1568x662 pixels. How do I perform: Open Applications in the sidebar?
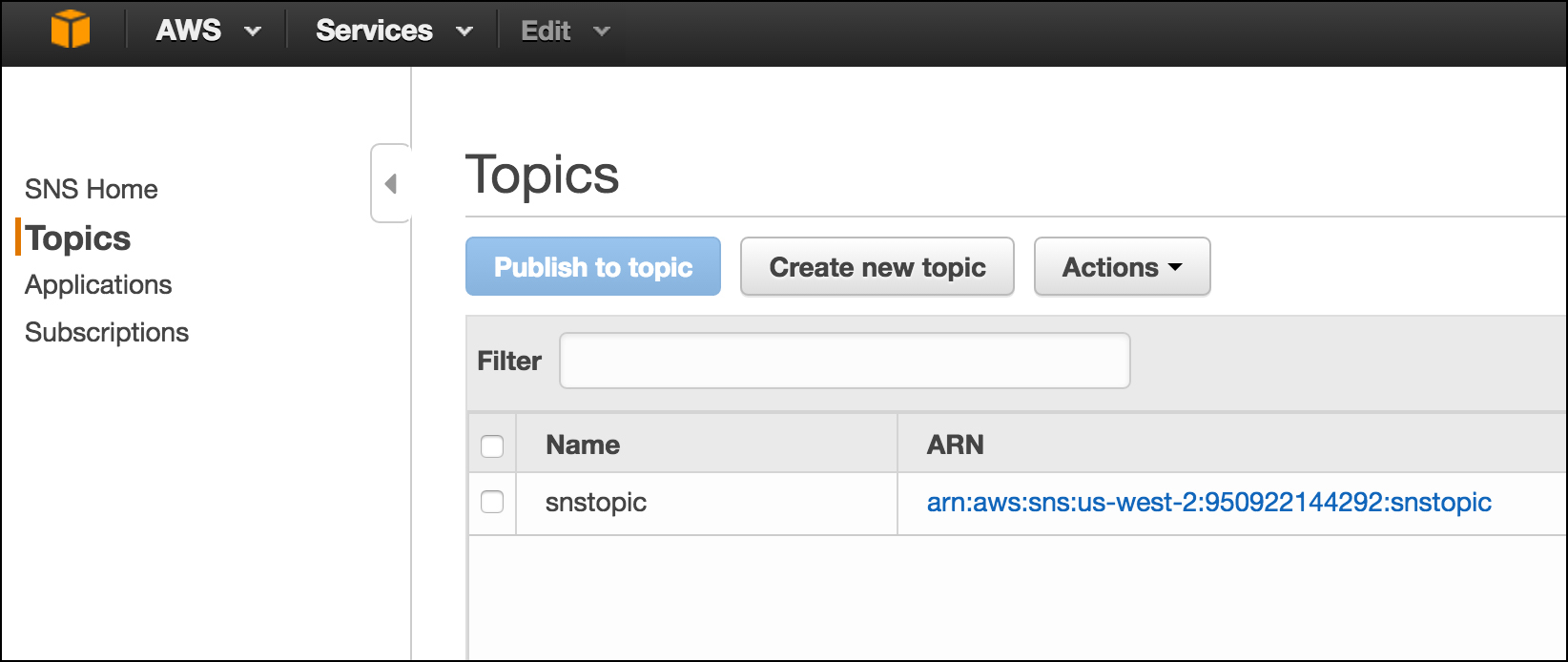[98, 285]
